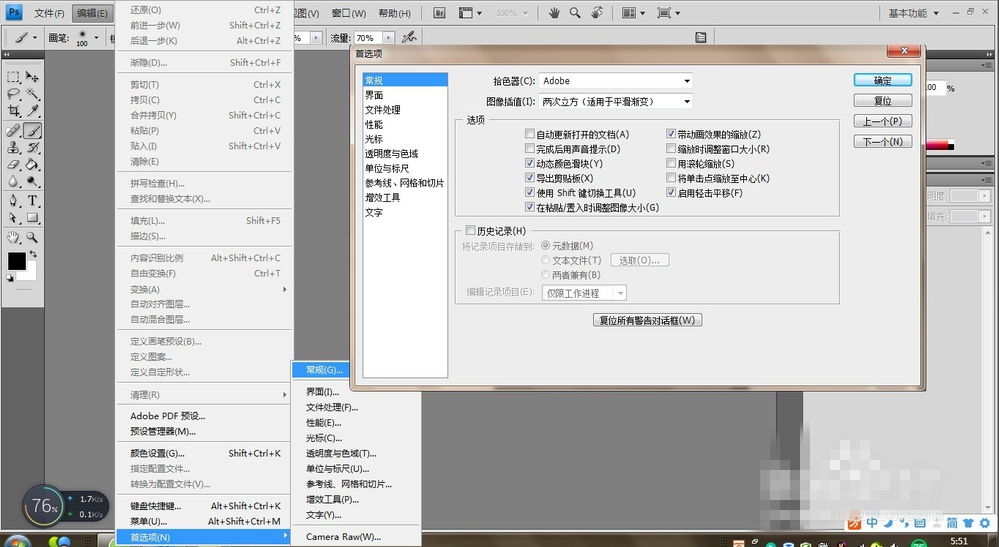Toggle 用滚轮缩放(S) checkbox
The width and height of the screenshot is (999, 547).
pos(671,163)
